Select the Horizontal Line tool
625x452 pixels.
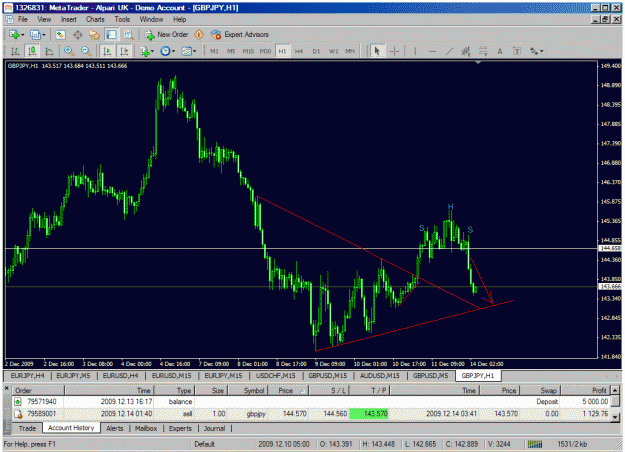click(x=432, y=51)
